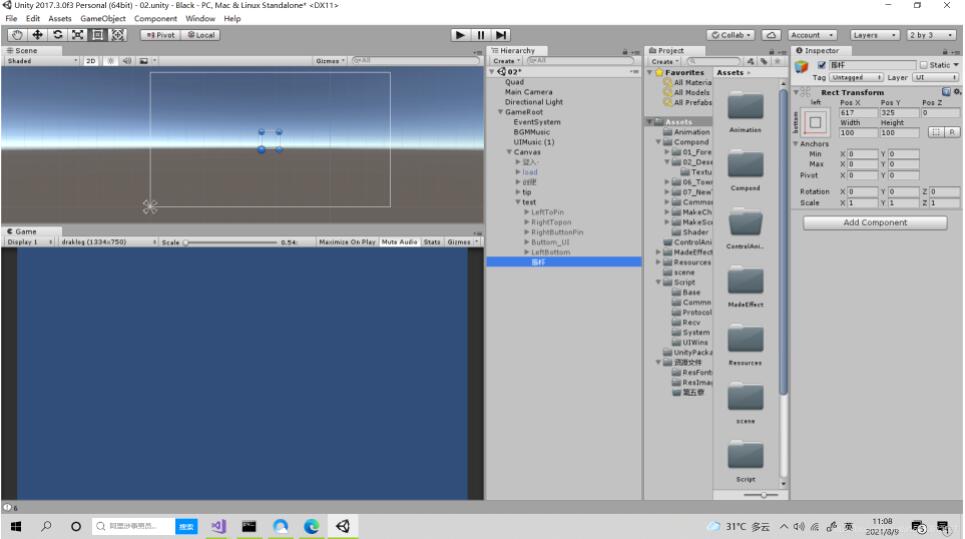The height and width of the screenshot is (539, 965).
Task: Toggle the Pivot handle position
Action: click(x=161, y=35)
